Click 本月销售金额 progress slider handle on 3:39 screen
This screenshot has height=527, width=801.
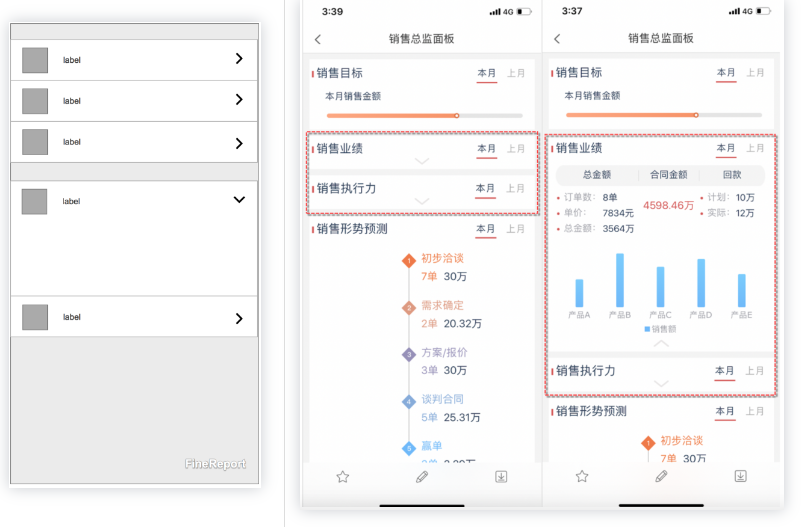pyautogui.click(x=457, y=116)
